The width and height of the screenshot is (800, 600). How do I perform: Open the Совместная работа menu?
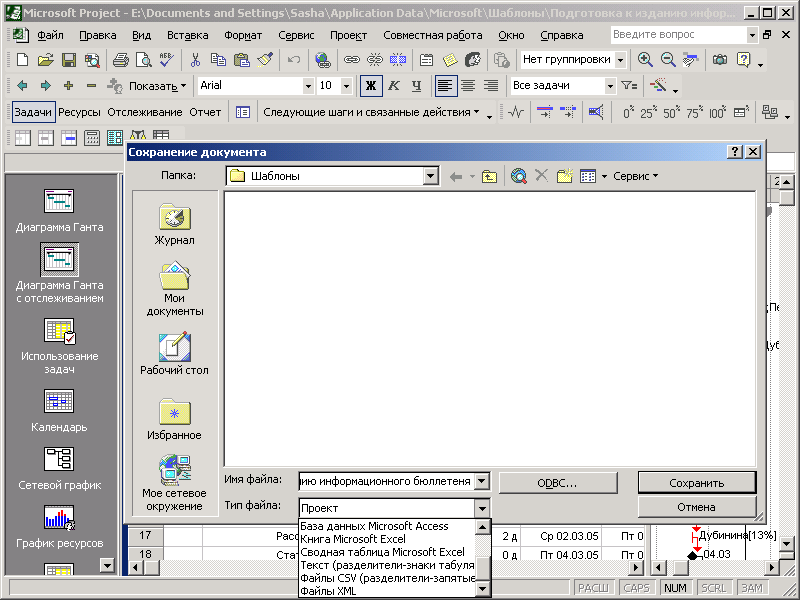(x=433, y=35)
